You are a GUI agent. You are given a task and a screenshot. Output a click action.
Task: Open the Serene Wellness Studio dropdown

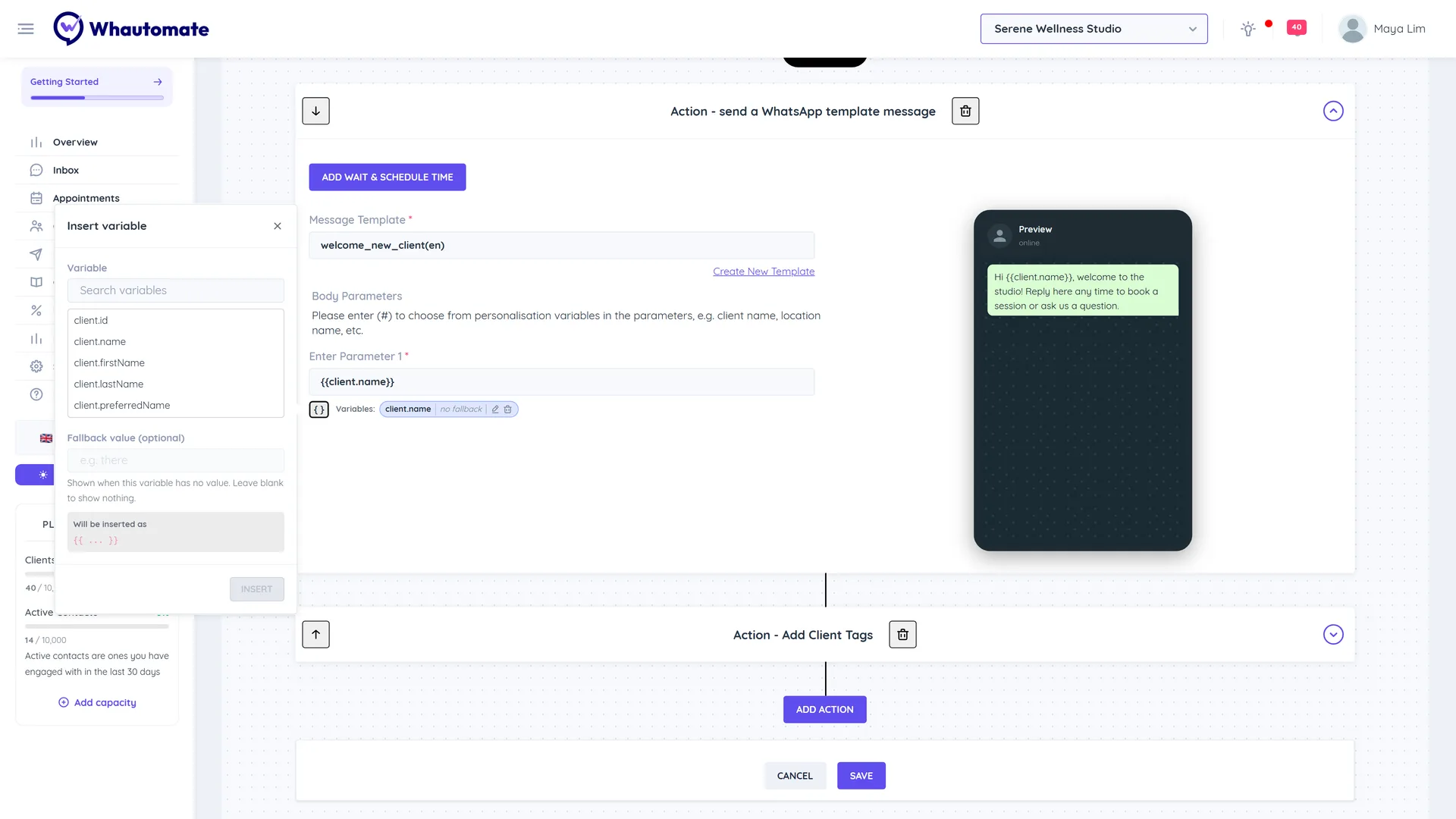coord(1094,29)
